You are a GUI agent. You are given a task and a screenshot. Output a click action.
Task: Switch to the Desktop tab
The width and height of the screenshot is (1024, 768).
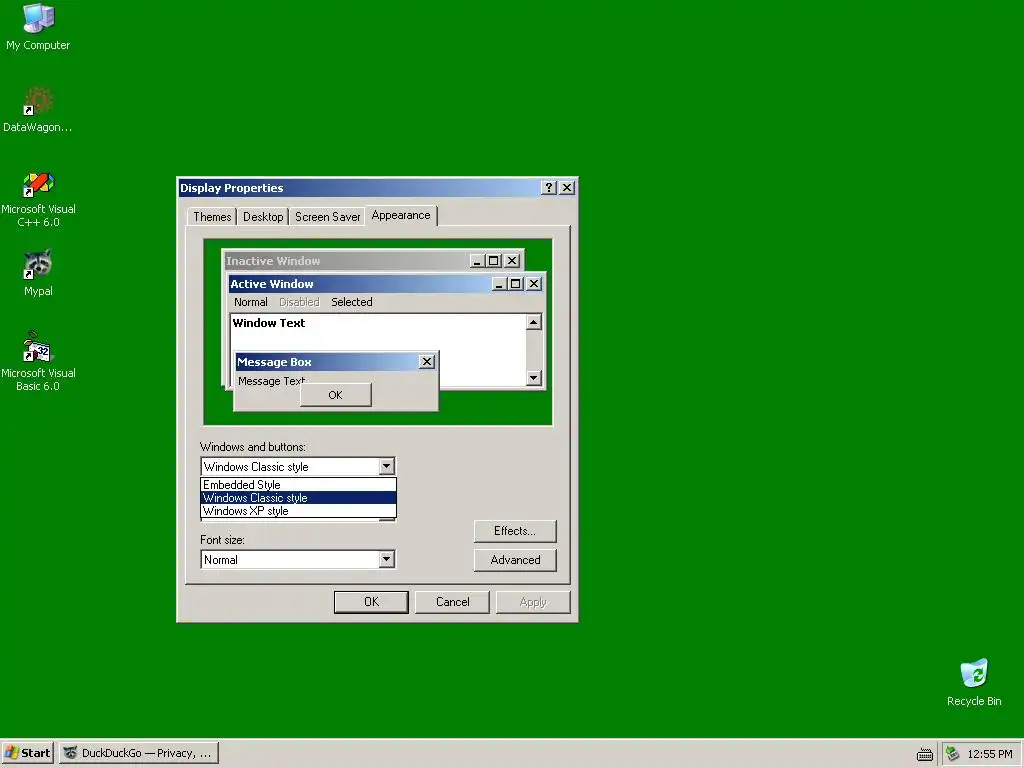(263, 217)
